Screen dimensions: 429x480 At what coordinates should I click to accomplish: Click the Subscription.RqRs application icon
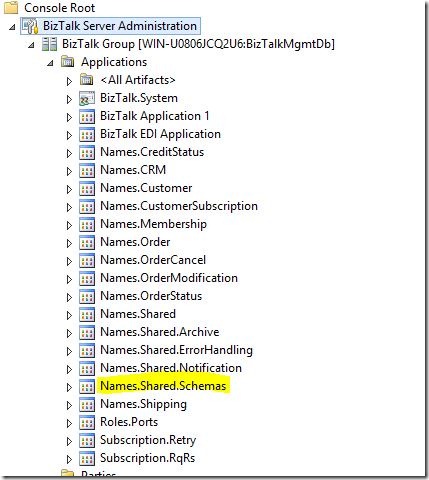point(87,459)
